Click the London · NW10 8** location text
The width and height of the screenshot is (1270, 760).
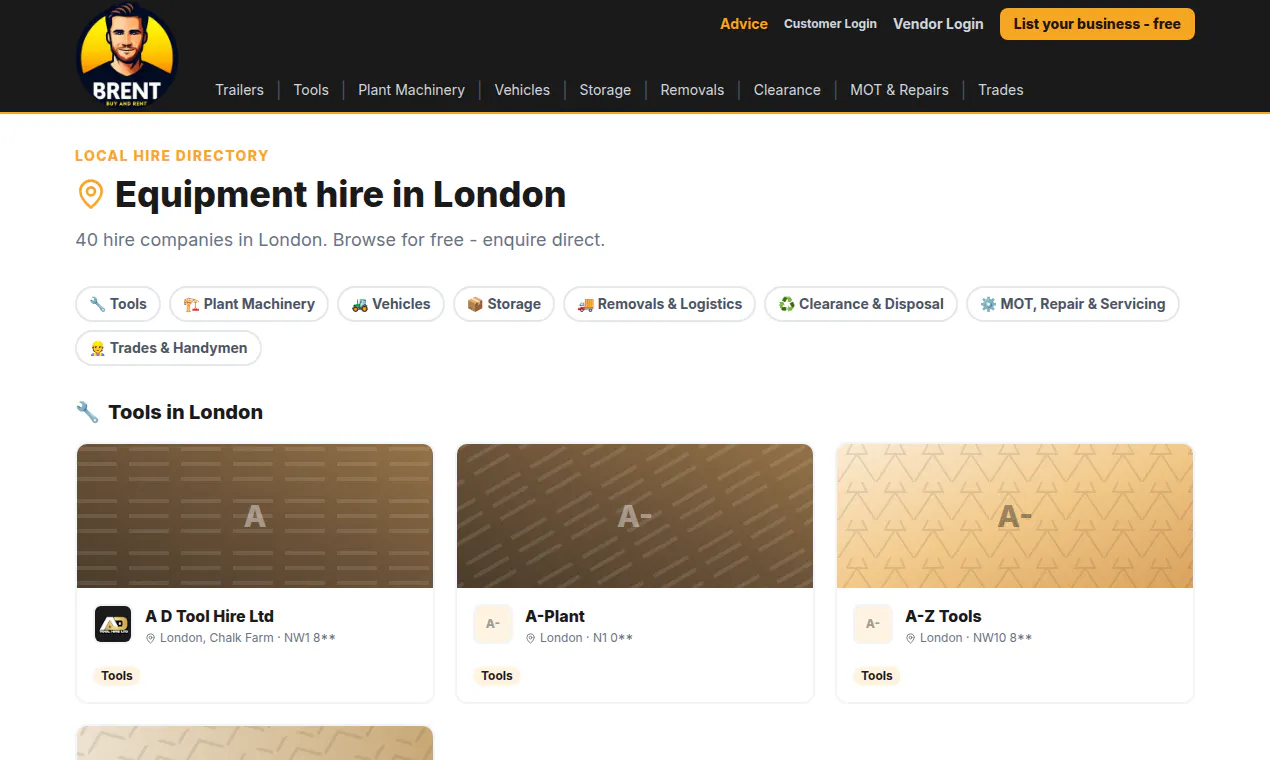click(976, 638)
